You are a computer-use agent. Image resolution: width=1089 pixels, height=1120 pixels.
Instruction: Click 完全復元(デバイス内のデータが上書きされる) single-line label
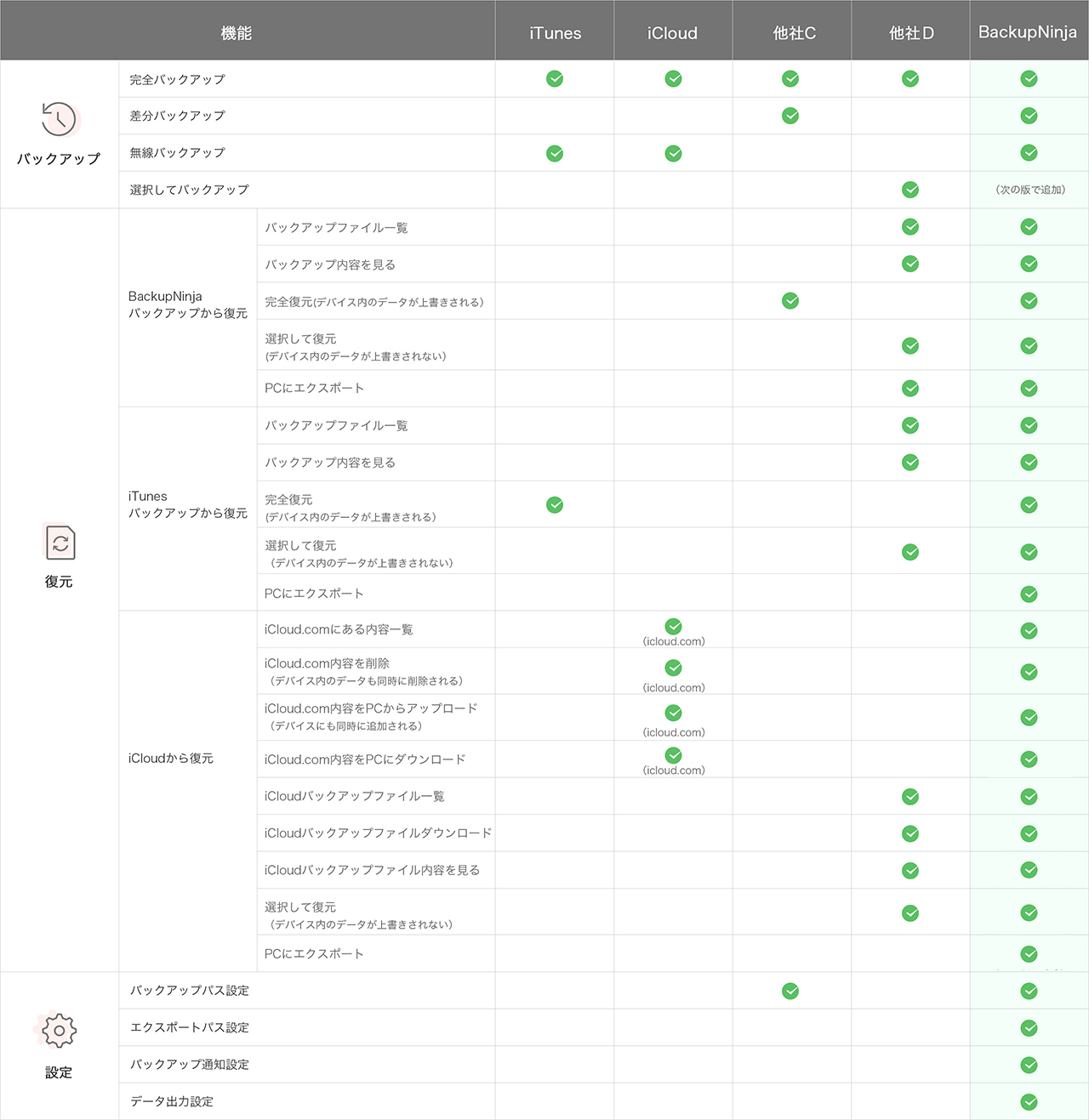(x=374, y=302)
